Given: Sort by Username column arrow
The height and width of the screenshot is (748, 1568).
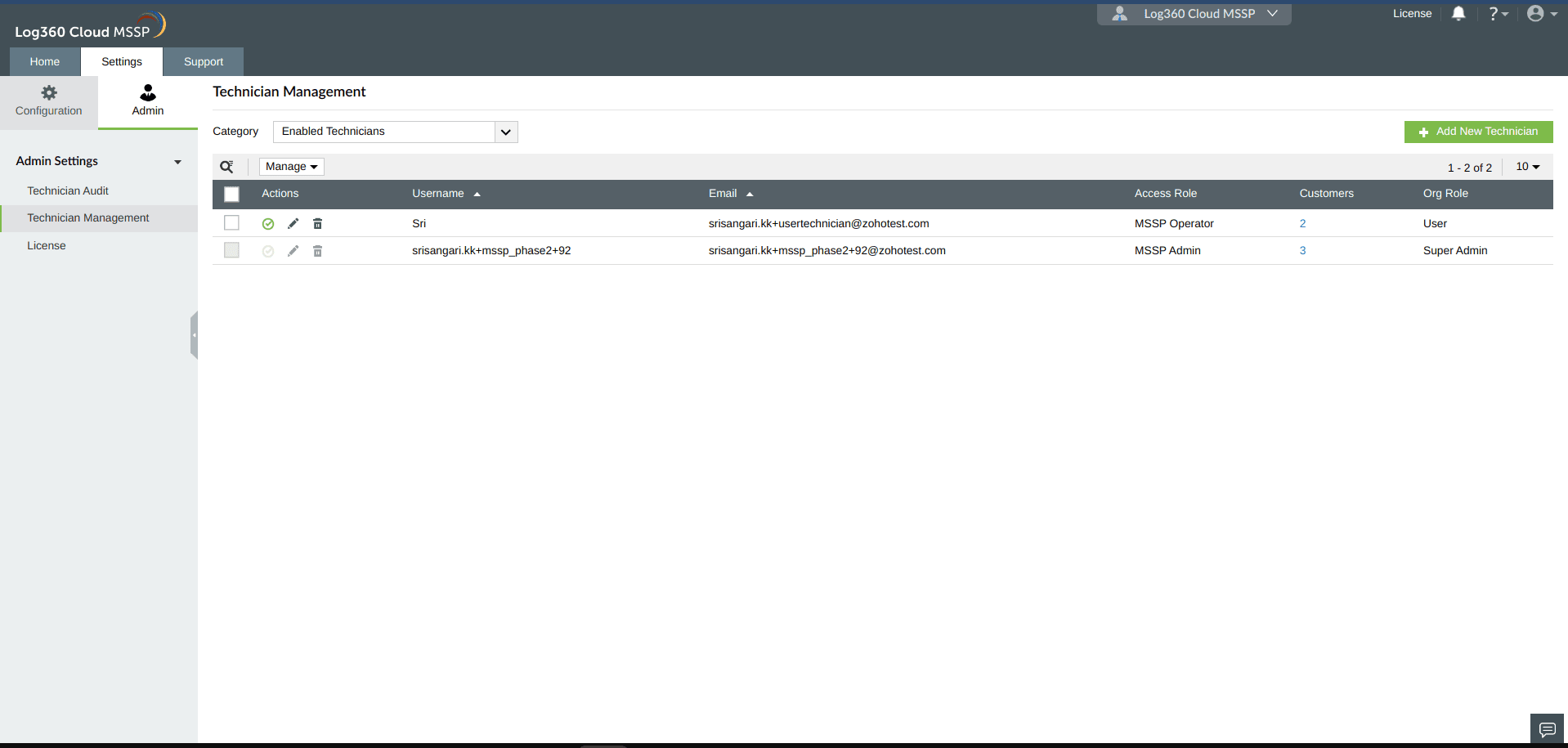Looking at the screenshot, I should (477, 194).
